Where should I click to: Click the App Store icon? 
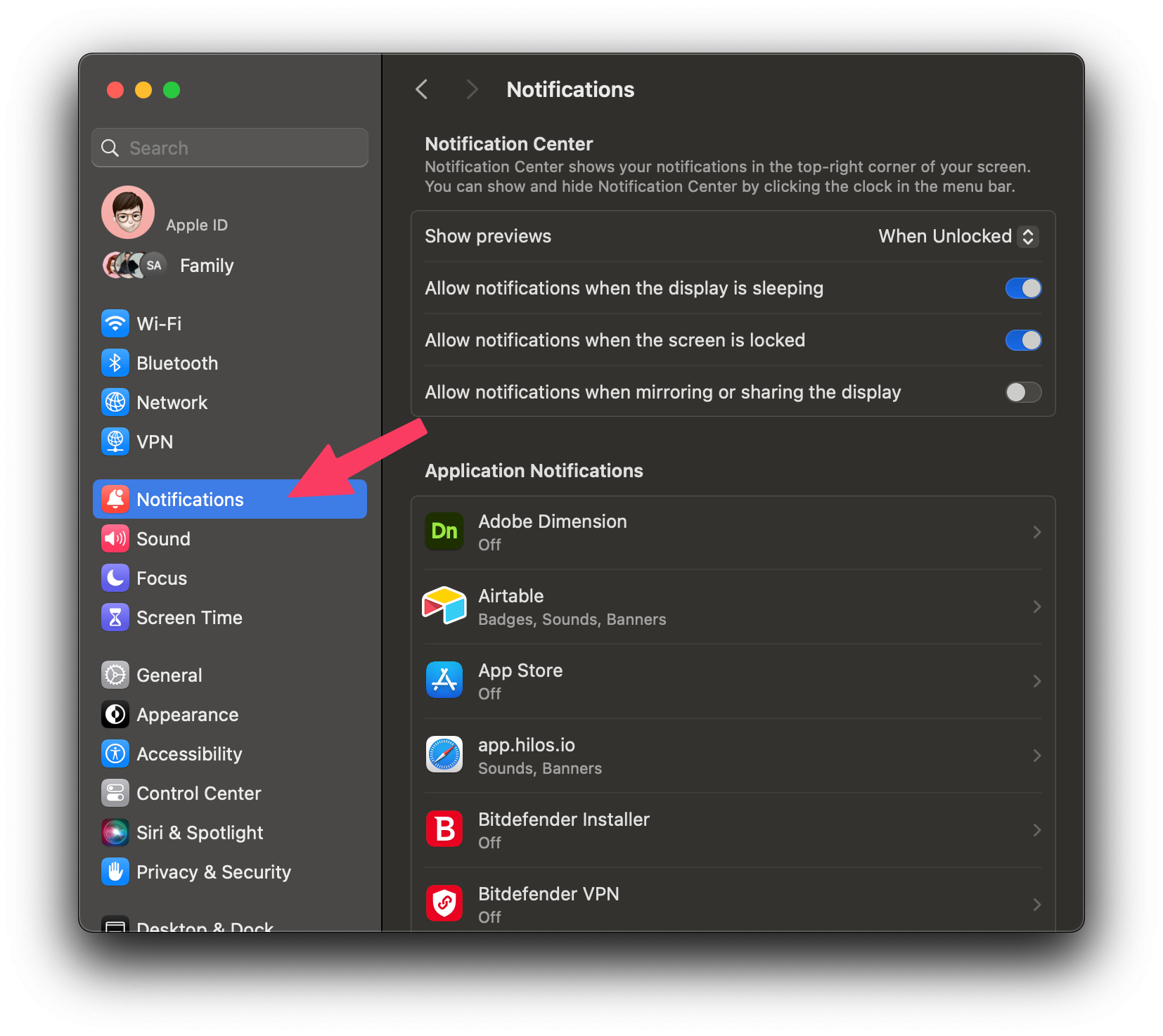(x=444, y=680)
